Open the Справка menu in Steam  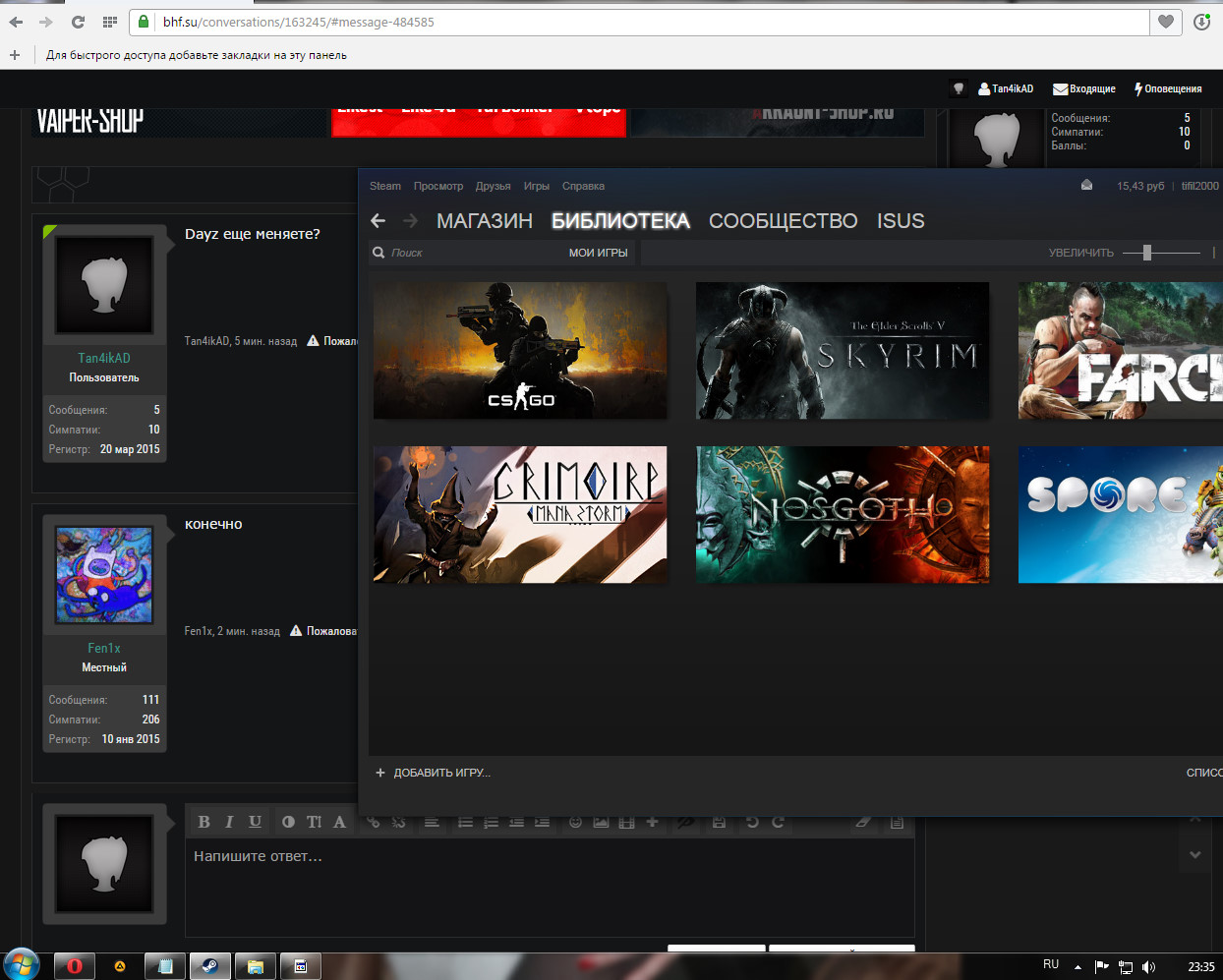[x=584, y=186]
